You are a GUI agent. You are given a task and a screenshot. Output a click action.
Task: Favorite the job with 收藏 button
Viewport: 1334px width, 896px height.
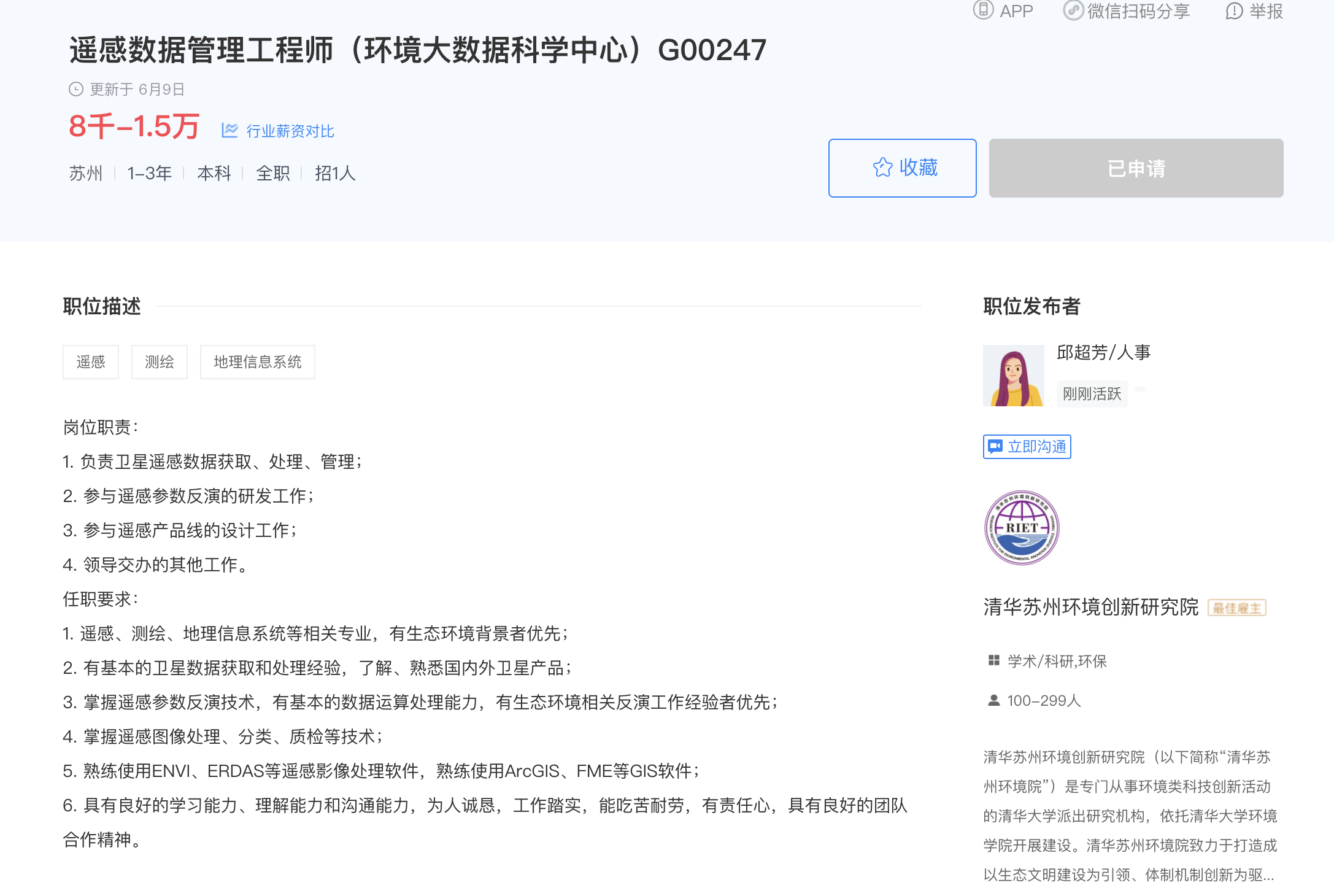902,168
